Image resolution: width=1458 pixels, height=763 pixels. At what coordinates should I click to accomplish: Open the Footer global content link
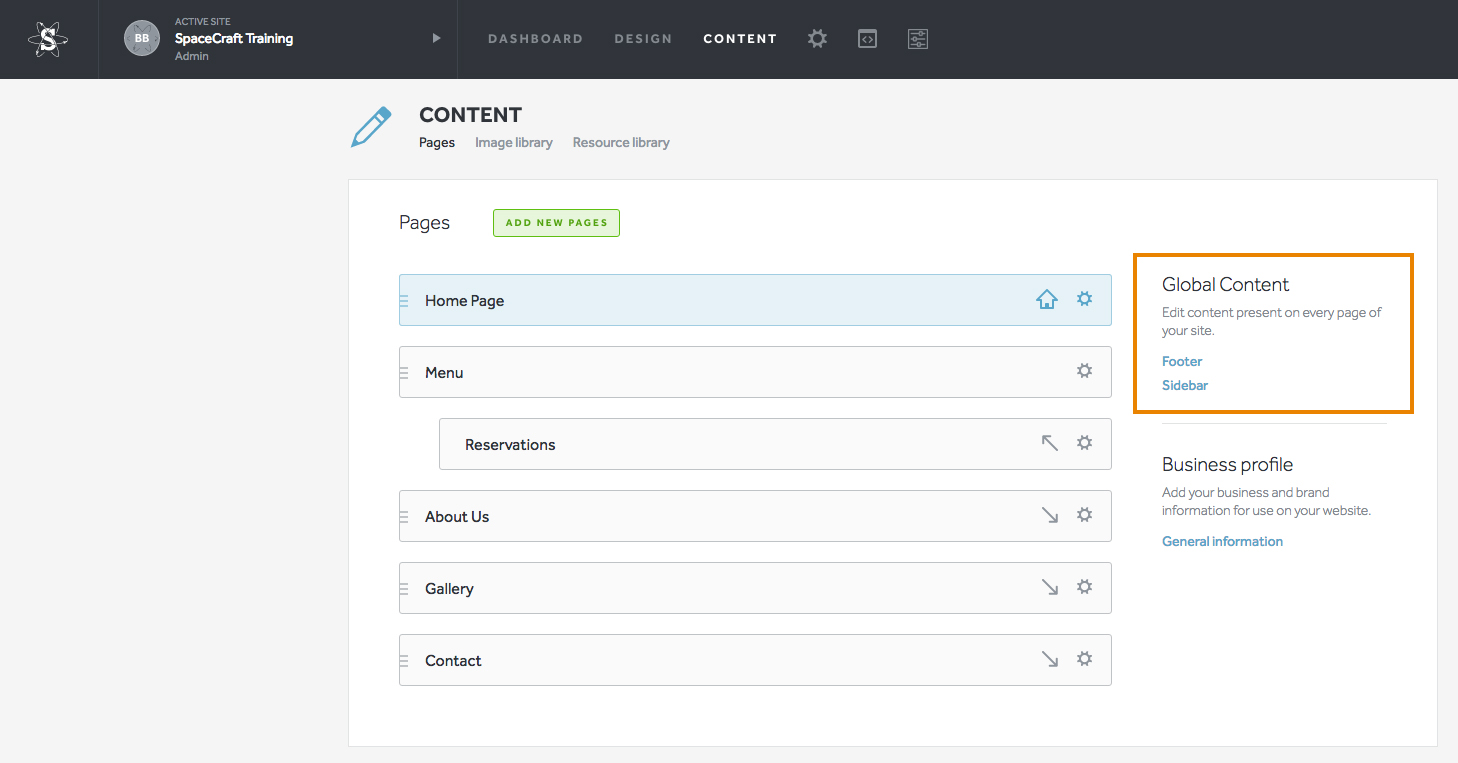point(1182,361)
